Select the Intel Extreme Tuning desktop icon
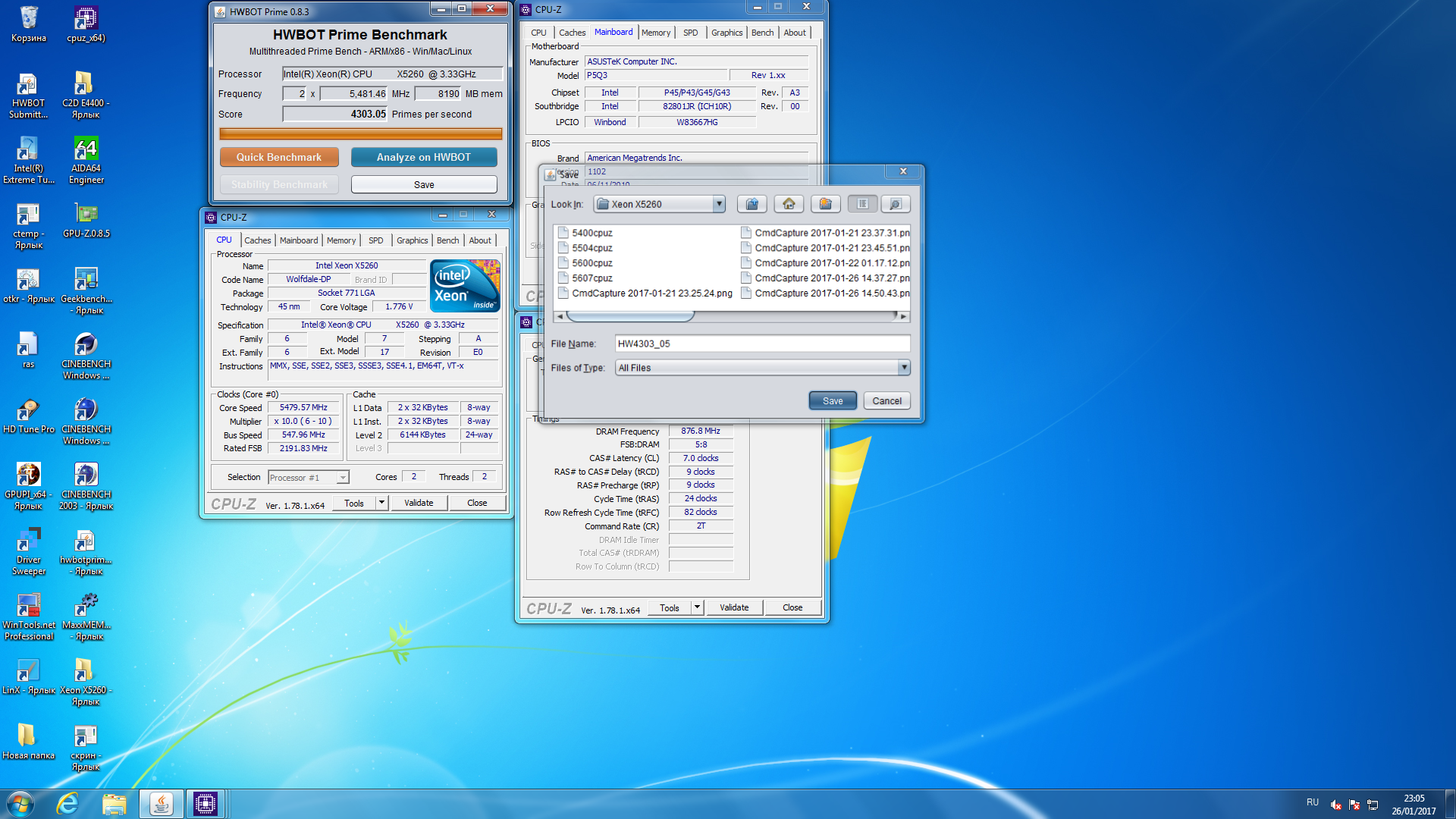 (x=28, y=161)
